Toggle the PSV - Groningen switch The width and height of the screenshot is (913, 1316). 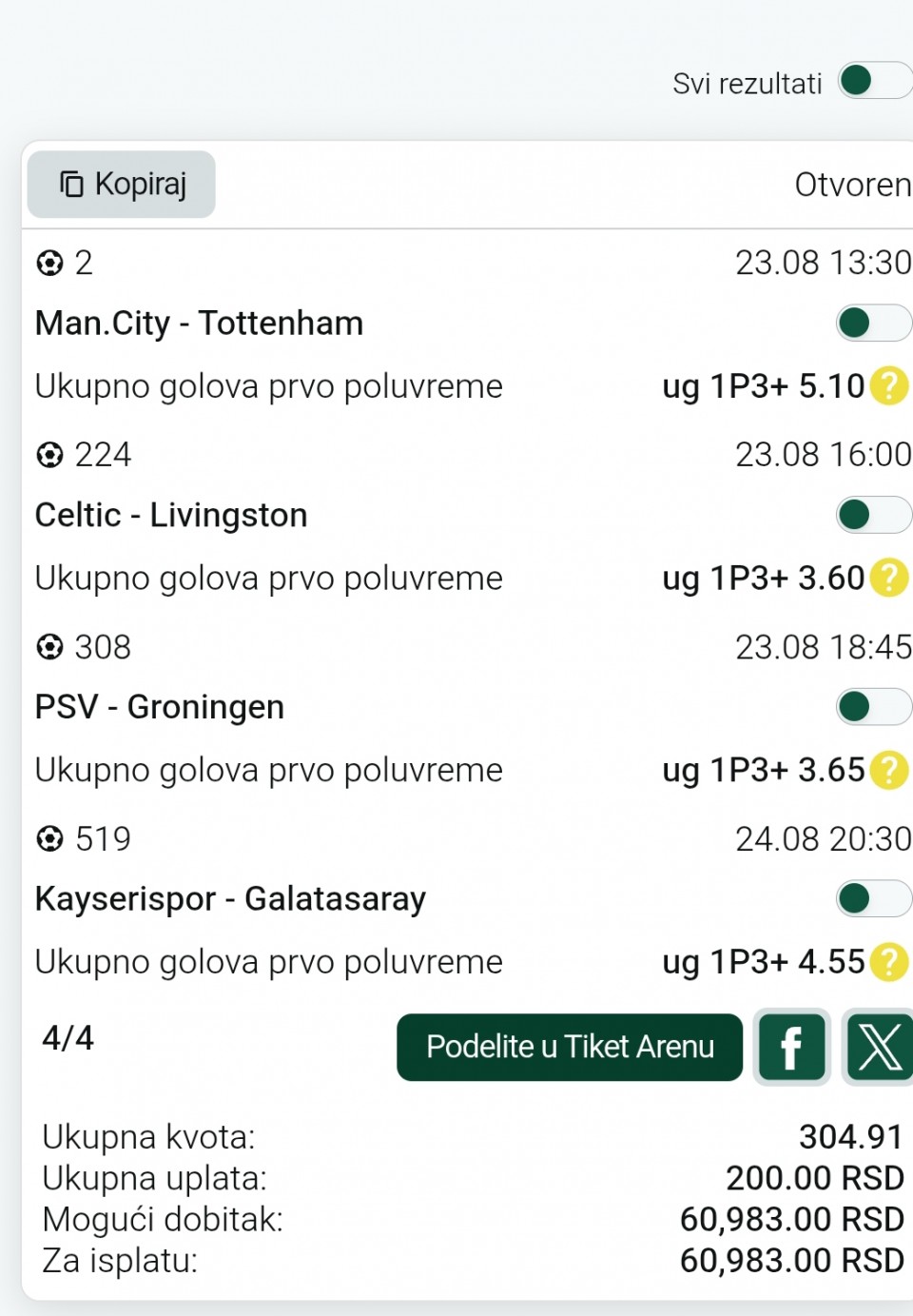coord(874,707)
